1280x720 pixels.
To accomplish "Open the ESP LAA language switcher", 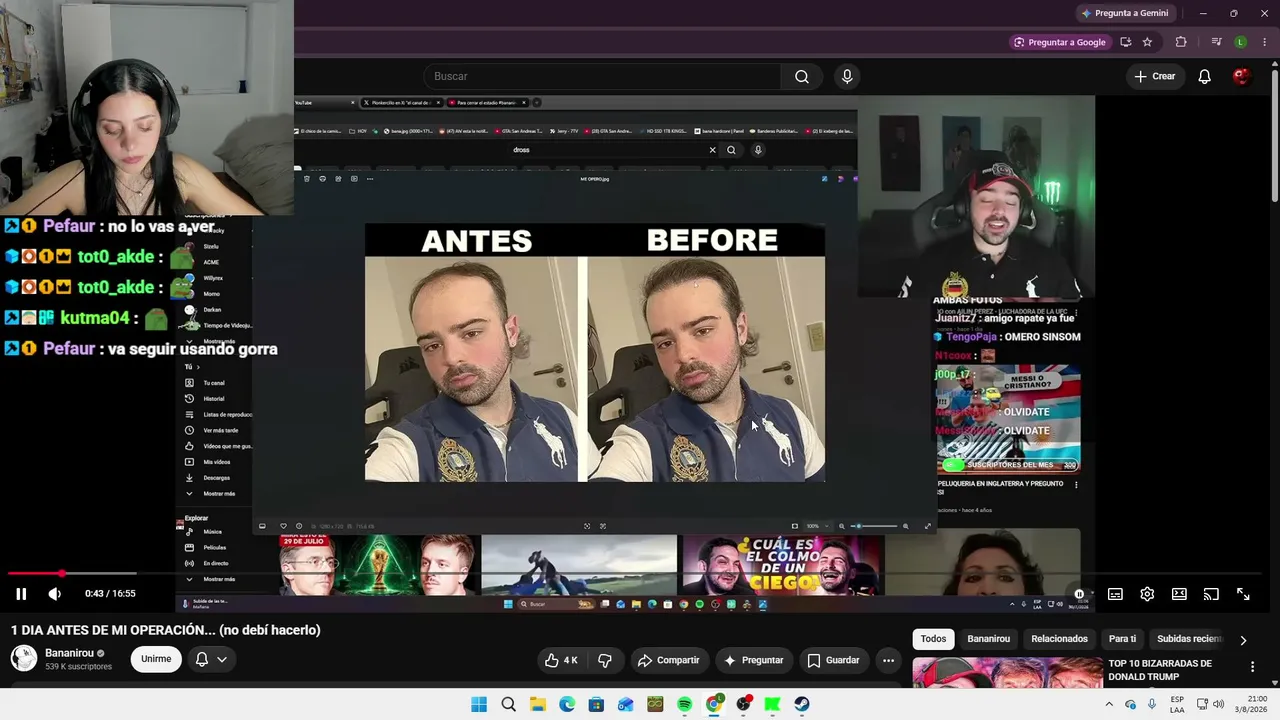I will pos(1177,704).
